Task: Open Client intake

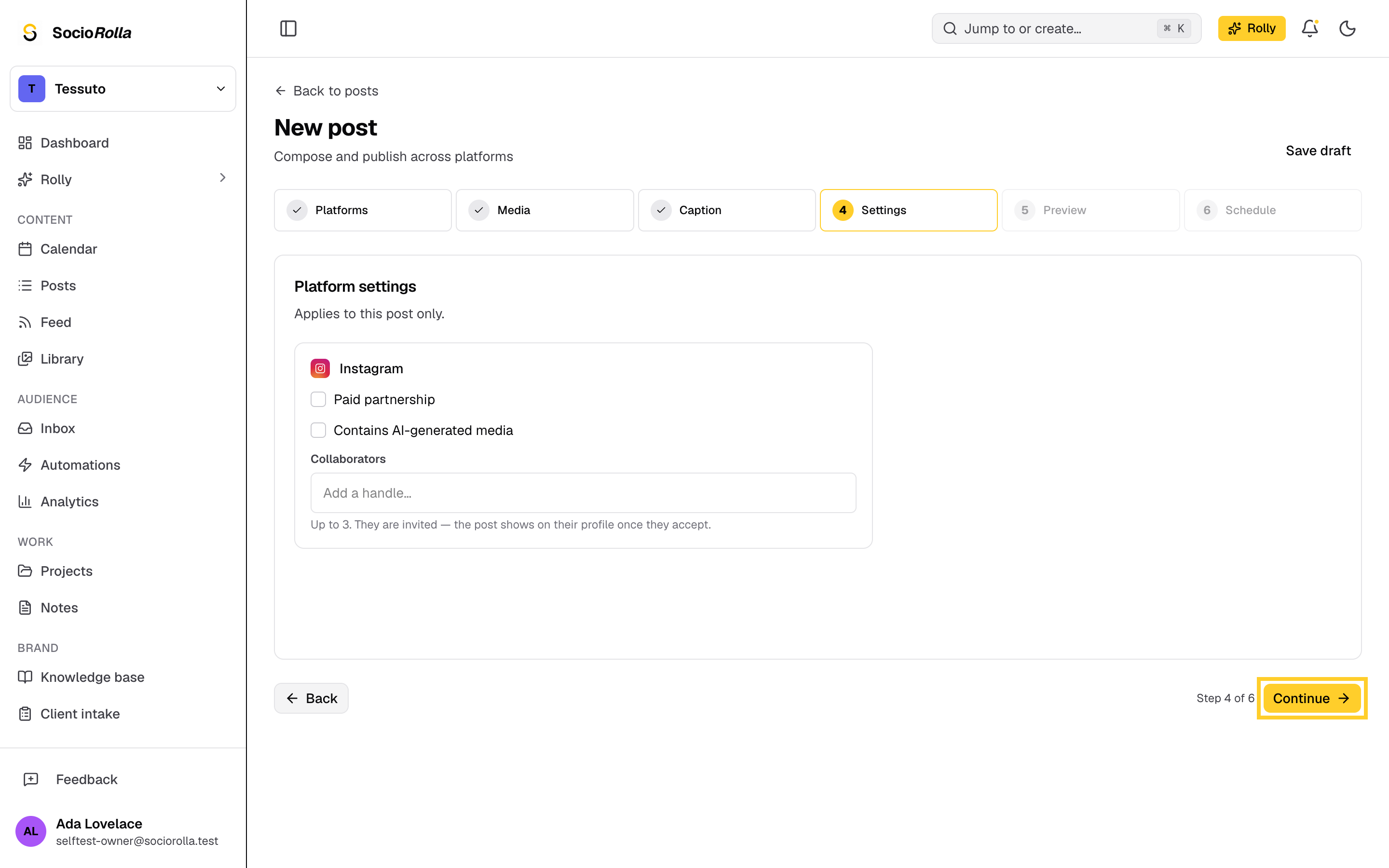Action: coord(123,714)
